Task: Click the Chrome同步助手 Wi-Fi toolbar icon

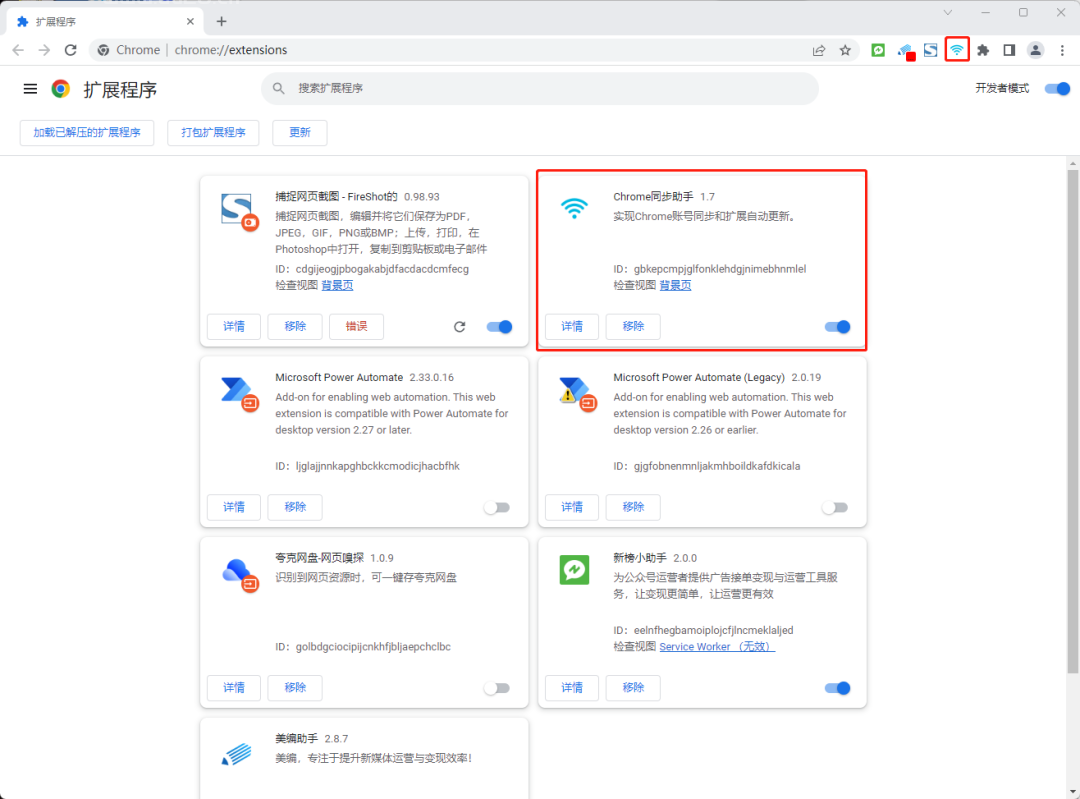Action: pos(957,50)
